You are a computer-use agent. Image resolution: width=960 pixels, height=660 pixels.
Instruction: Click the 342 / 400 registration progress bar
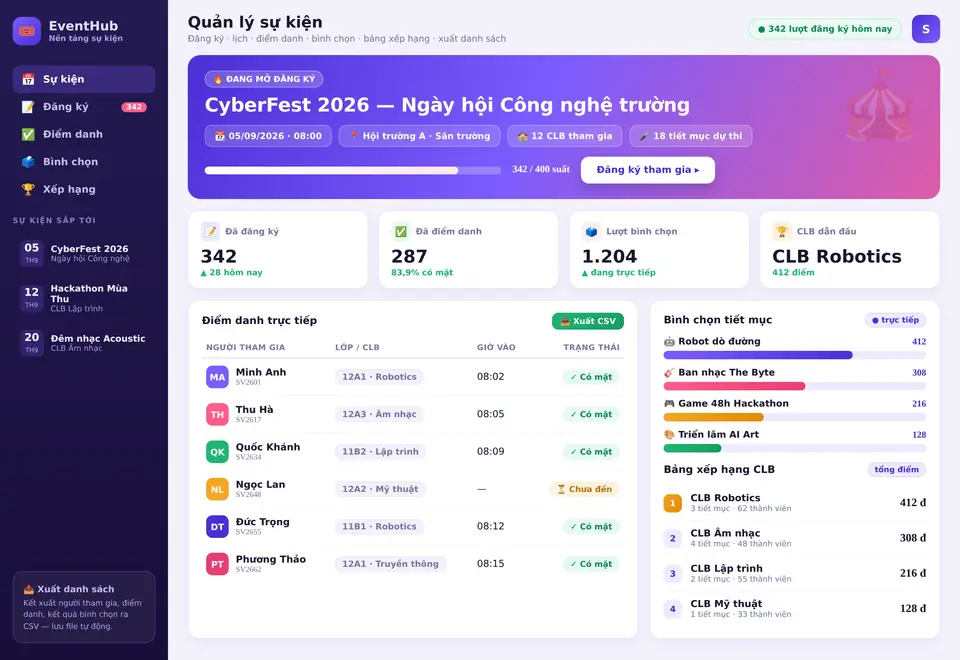(x=353, y=170)
